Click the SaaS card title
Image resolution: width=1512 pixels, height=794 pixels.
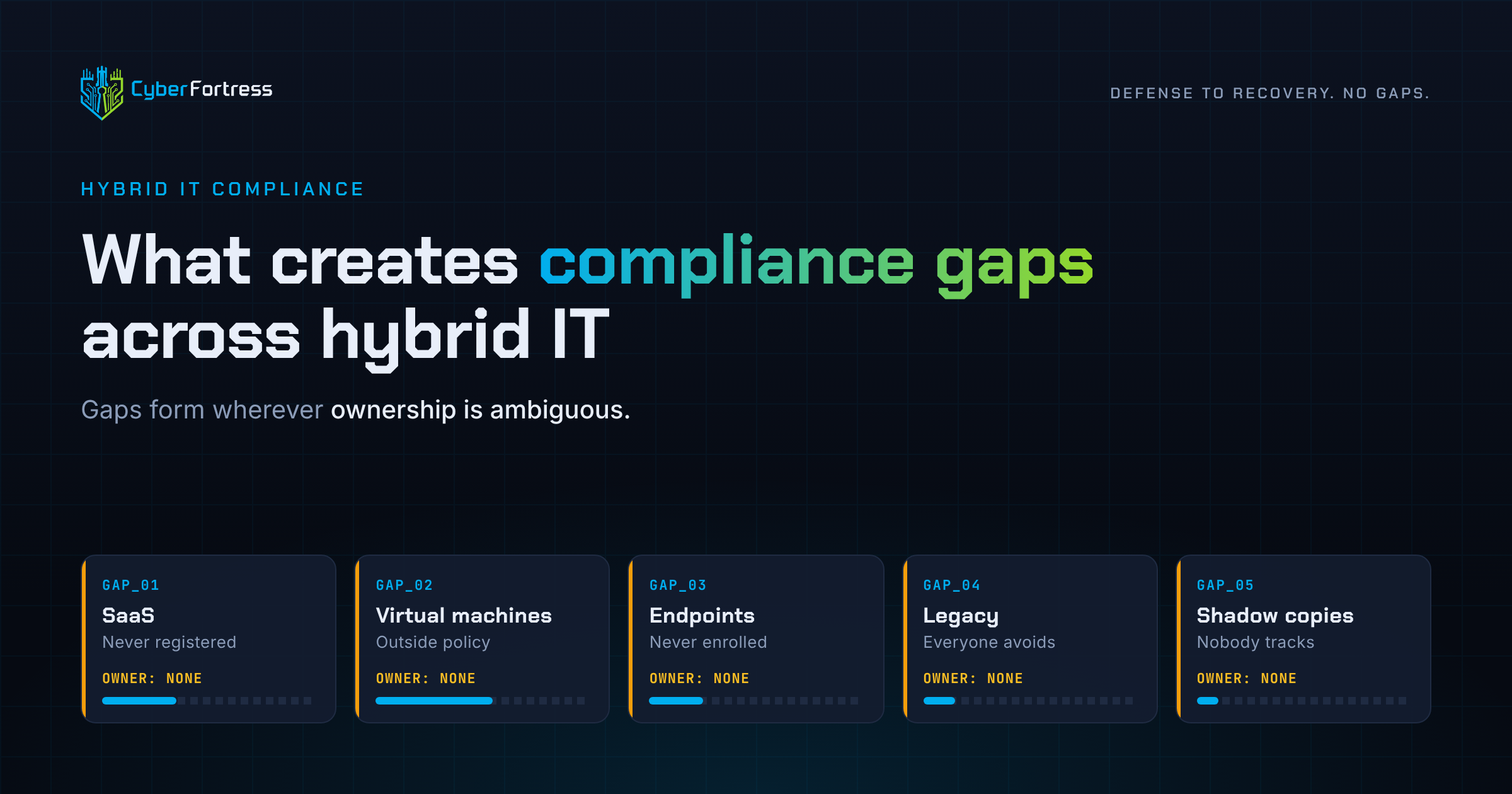(129, 615)
